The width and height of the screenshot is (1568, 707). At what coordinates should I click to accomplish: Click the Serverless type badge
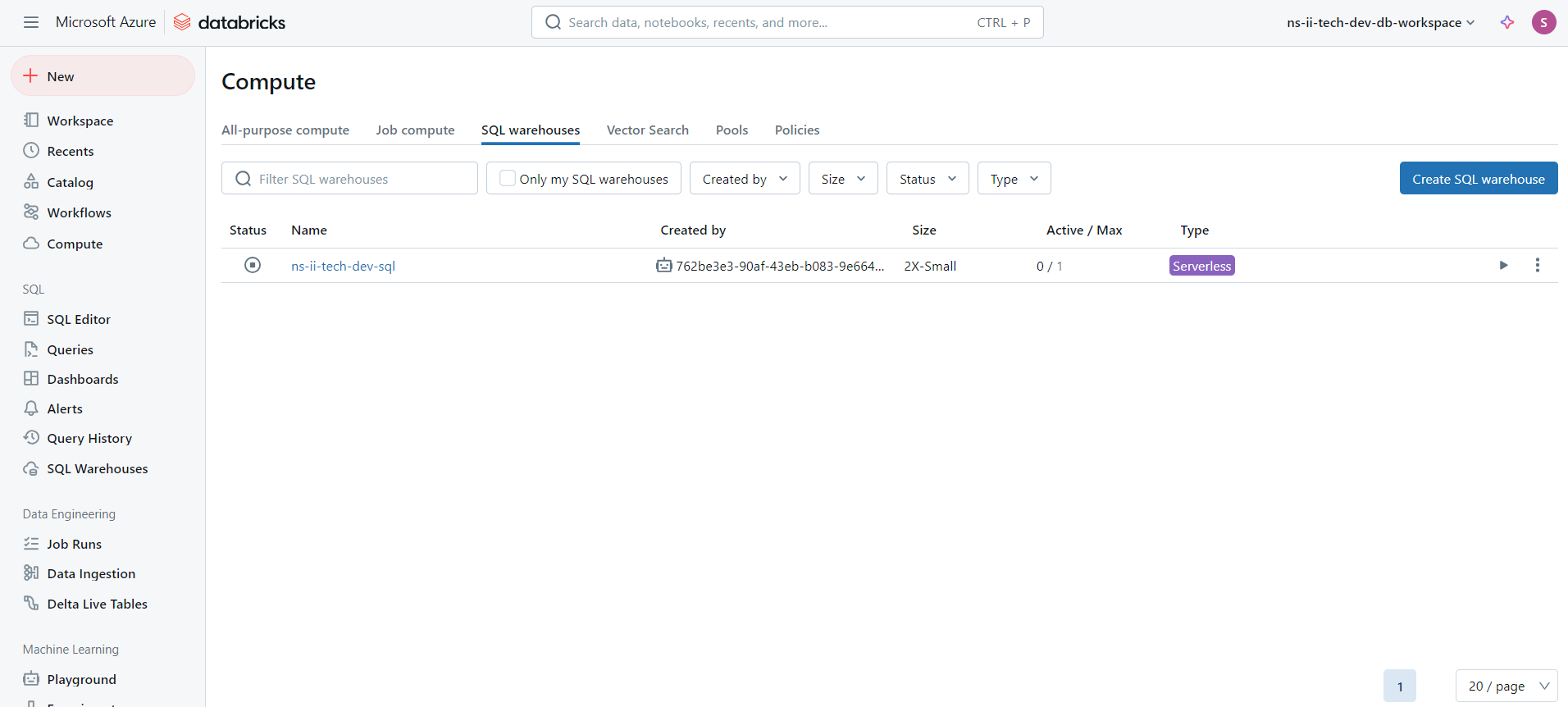click(x=1201, y=266)
